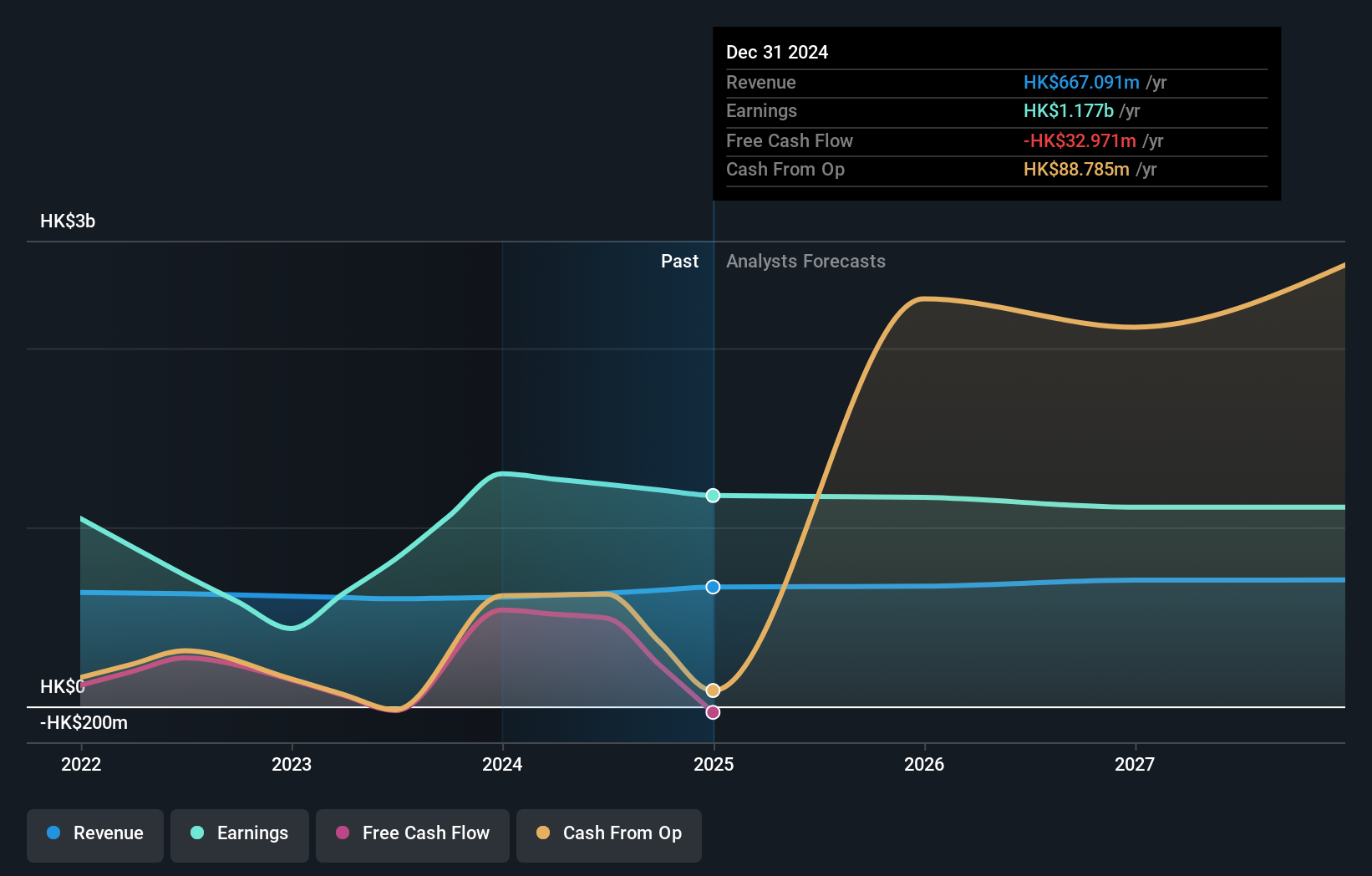This screenshot has width=1372, height=876.
Task: Click the Cash From Op label in tooltip
Action: click(x=785, y=170)
